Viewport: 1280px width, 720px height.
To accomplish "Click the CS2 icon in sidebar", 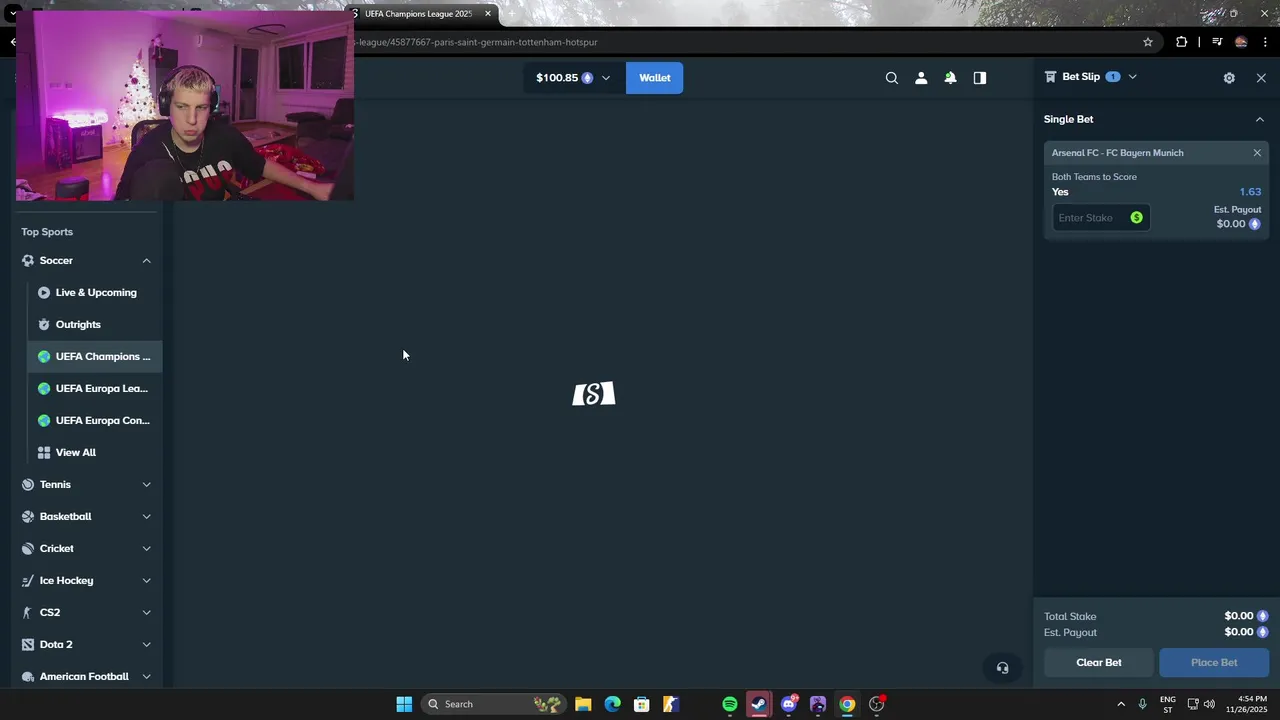I will tap(28, 613).
